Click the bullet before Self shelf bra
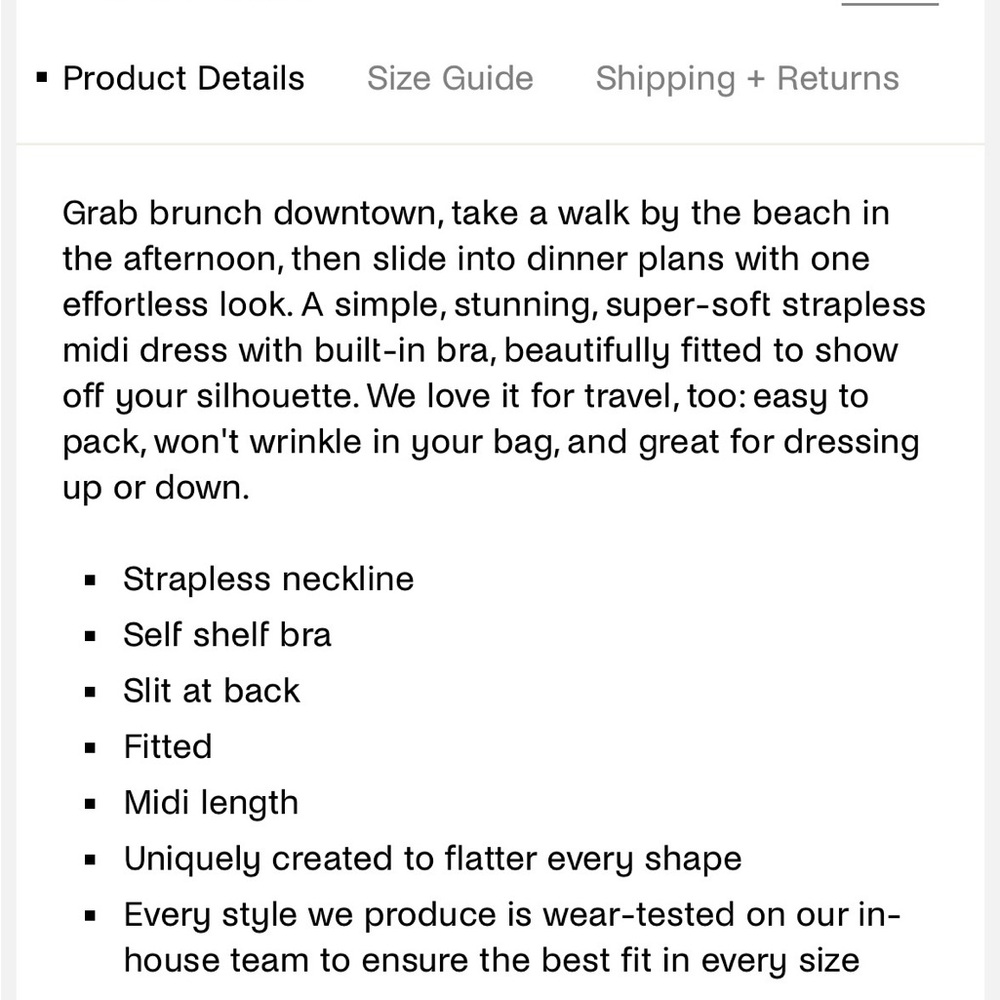This screenshot has width=1000, height=1000. 91,636
